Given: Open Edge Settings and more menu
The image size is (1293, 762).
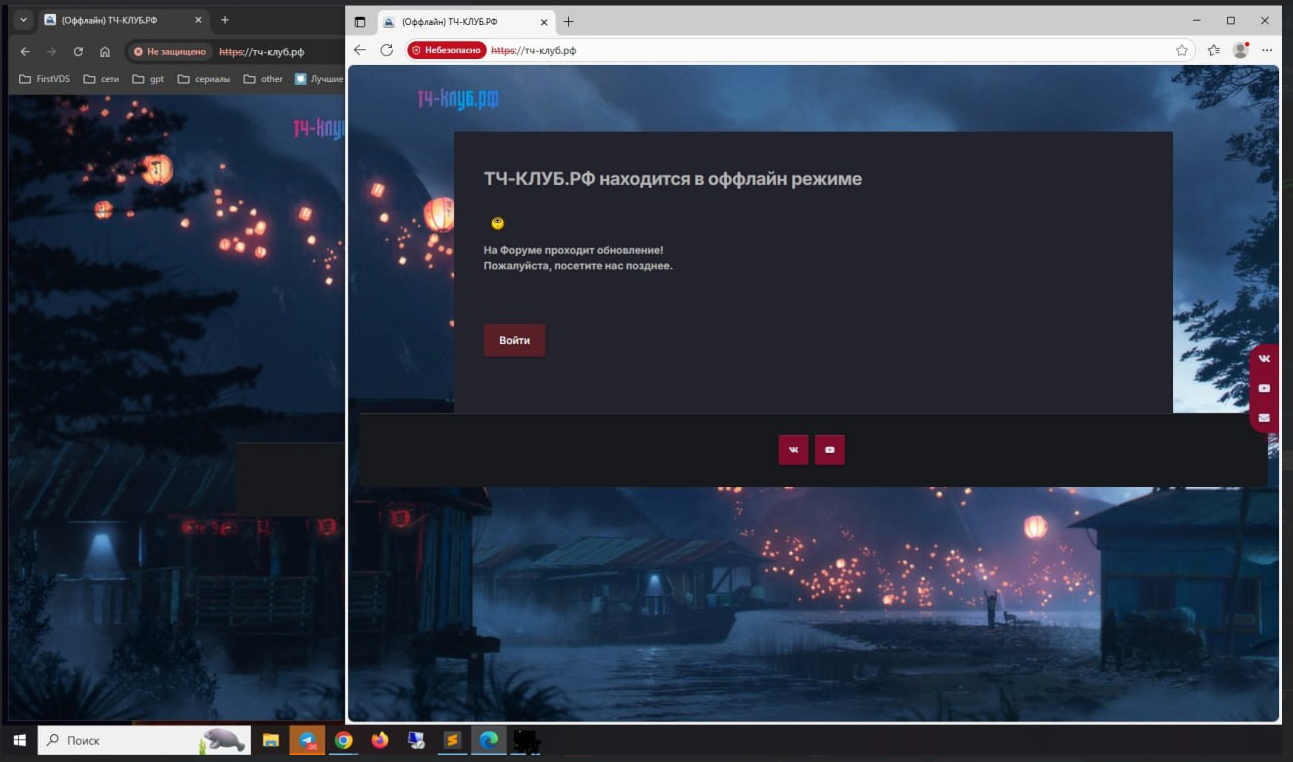Looking at the screenshot, I should (1267, 50).
